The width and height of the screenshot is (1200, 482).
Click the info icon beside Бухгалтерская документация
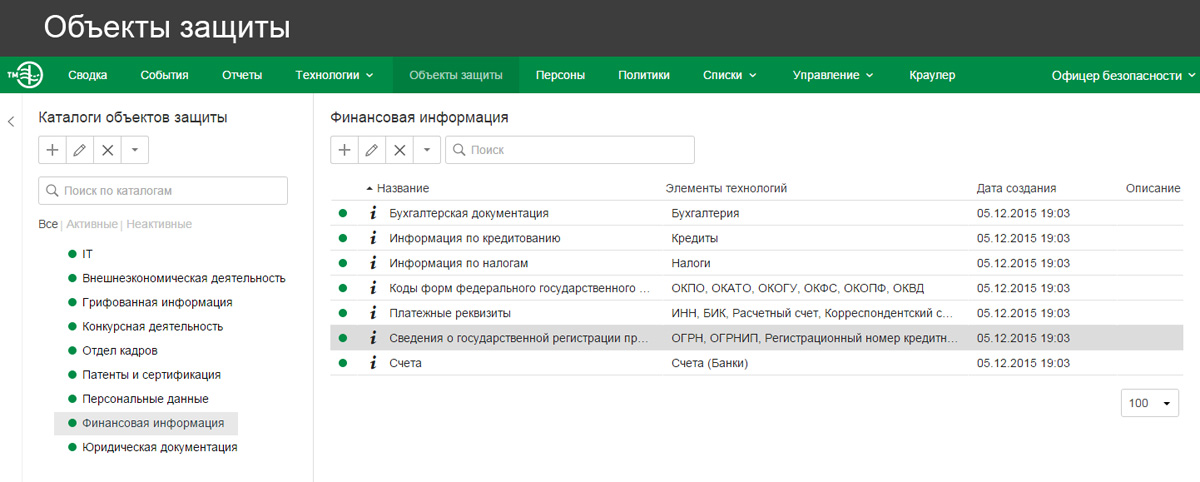[373, 213]
